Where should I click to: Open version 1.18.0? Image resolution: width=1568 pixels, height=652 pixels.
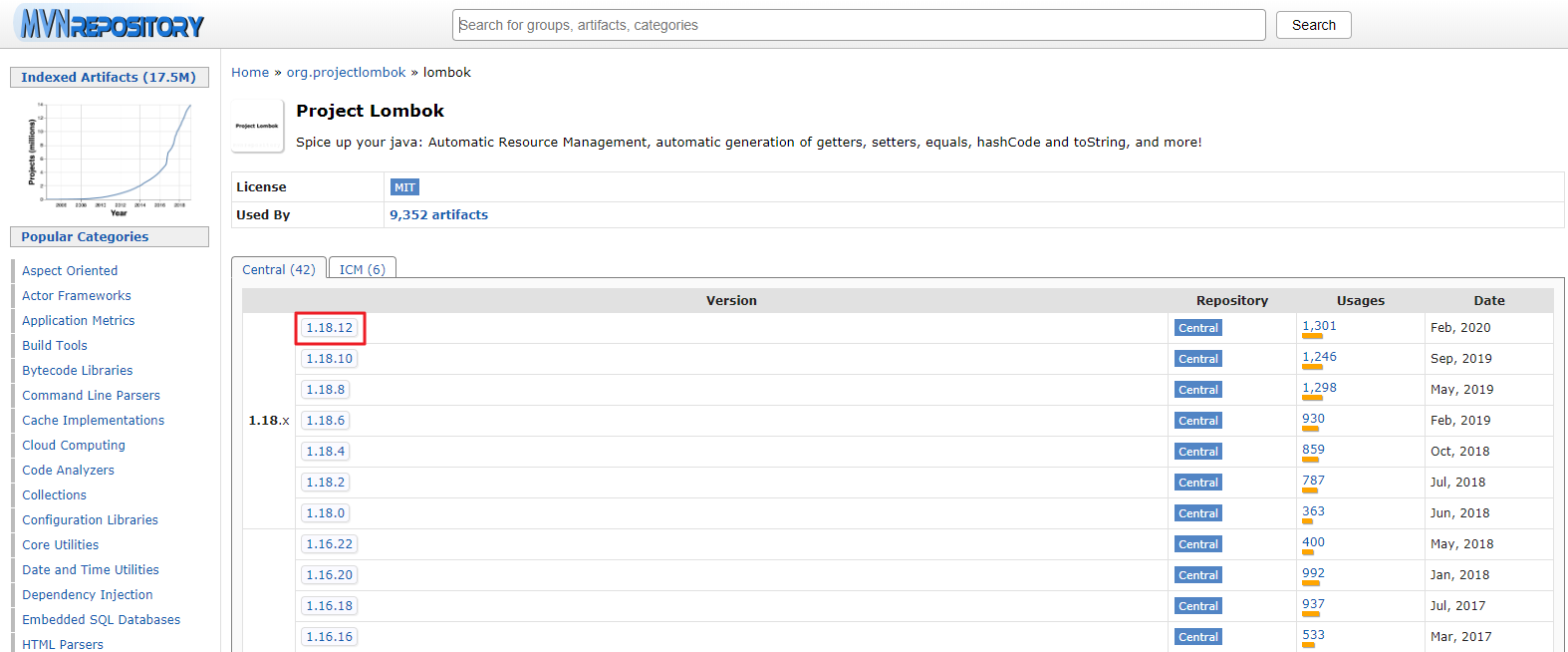[326, 513]
